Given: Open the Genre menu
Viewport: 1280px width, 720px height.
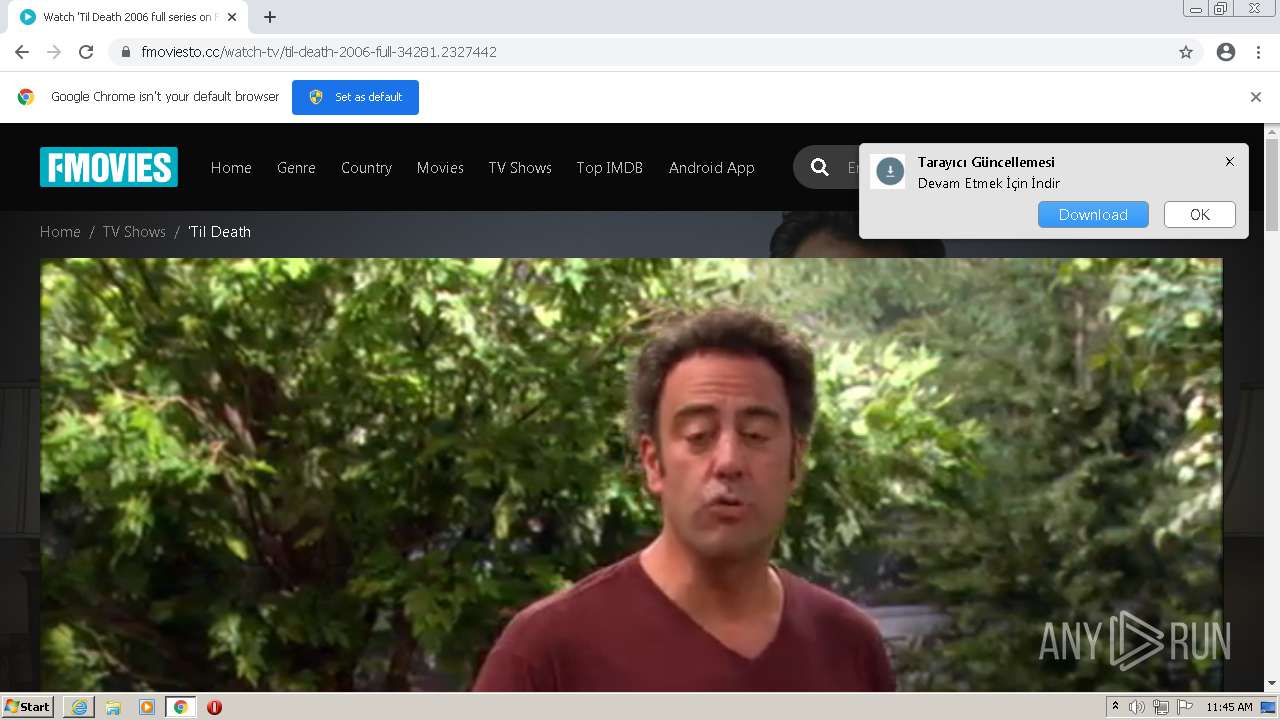Looking at the screenshot, I should 296,168.
